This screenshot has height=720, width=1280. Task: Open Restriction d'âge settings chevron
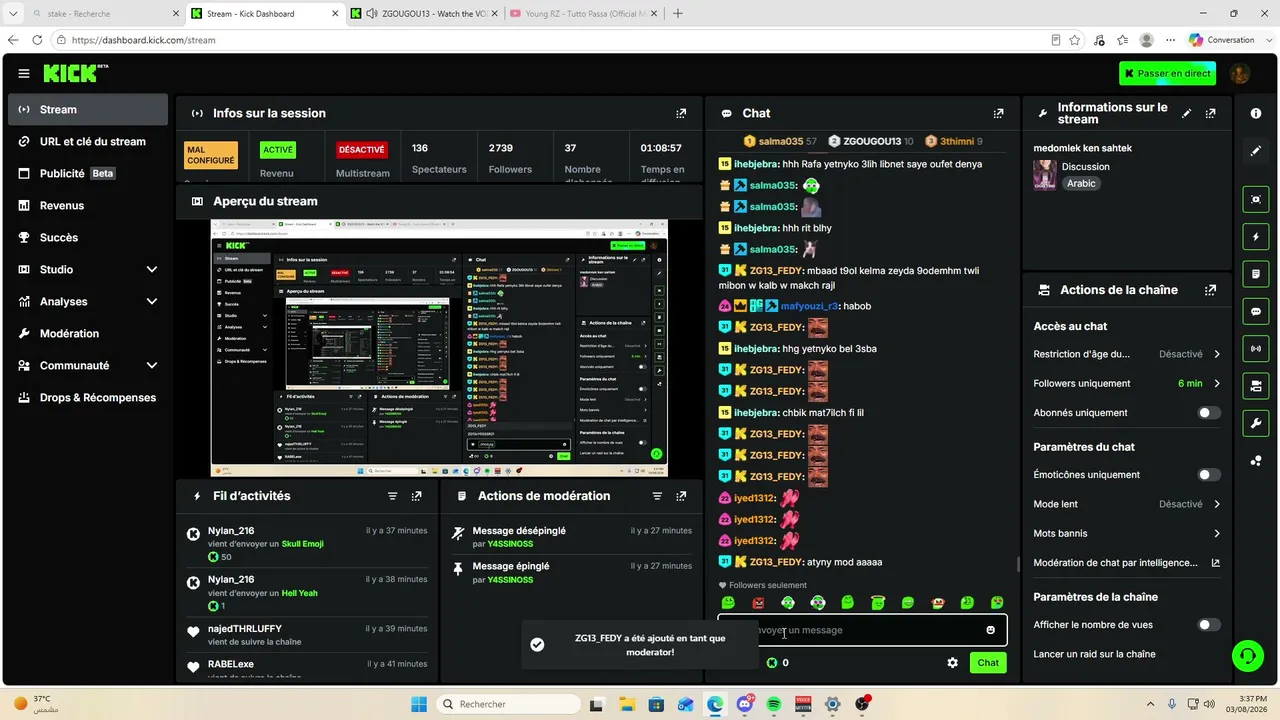[1217, 354]
